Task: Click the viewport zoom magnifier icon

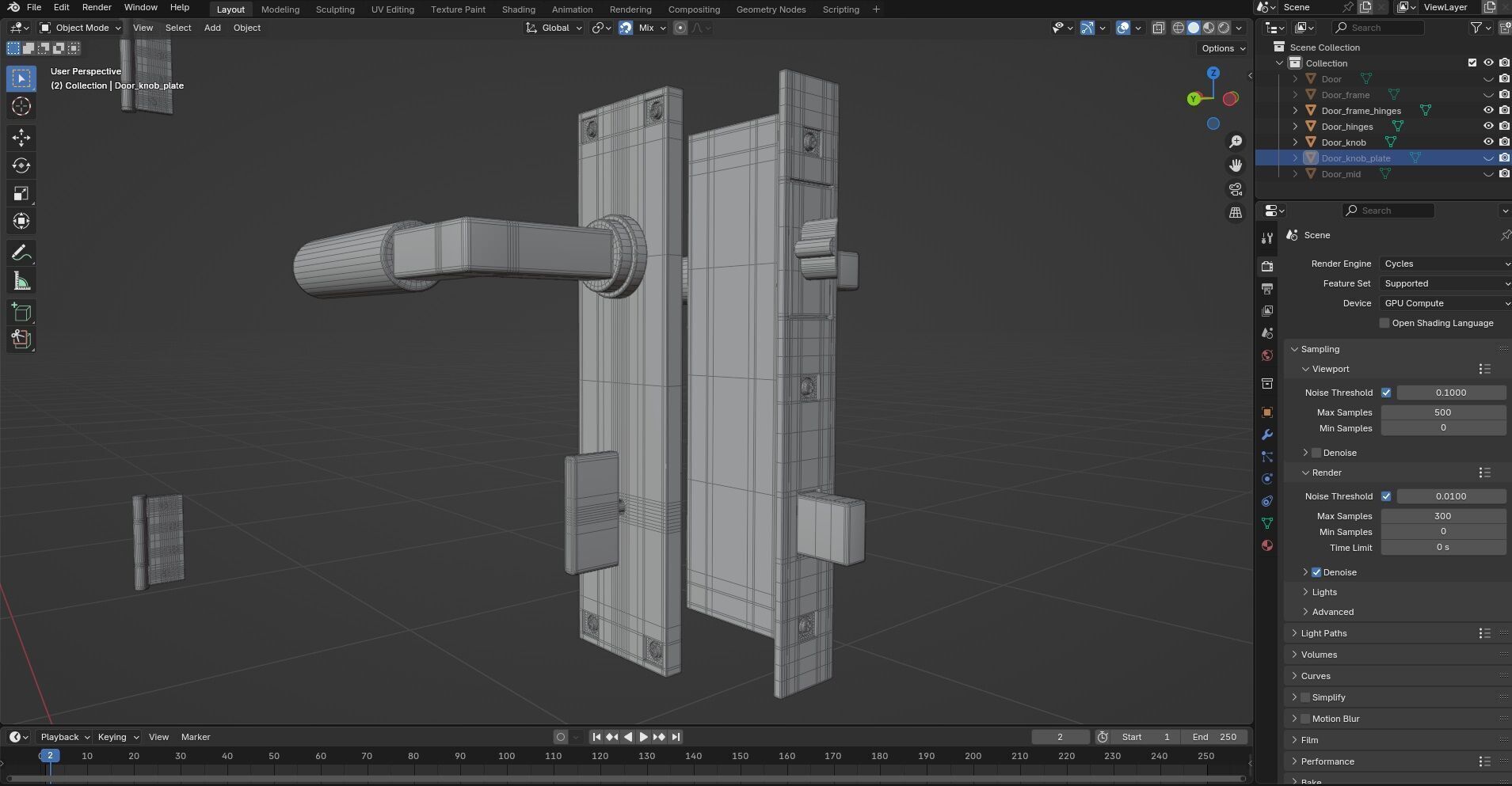Action: [x=1236, y=142]
